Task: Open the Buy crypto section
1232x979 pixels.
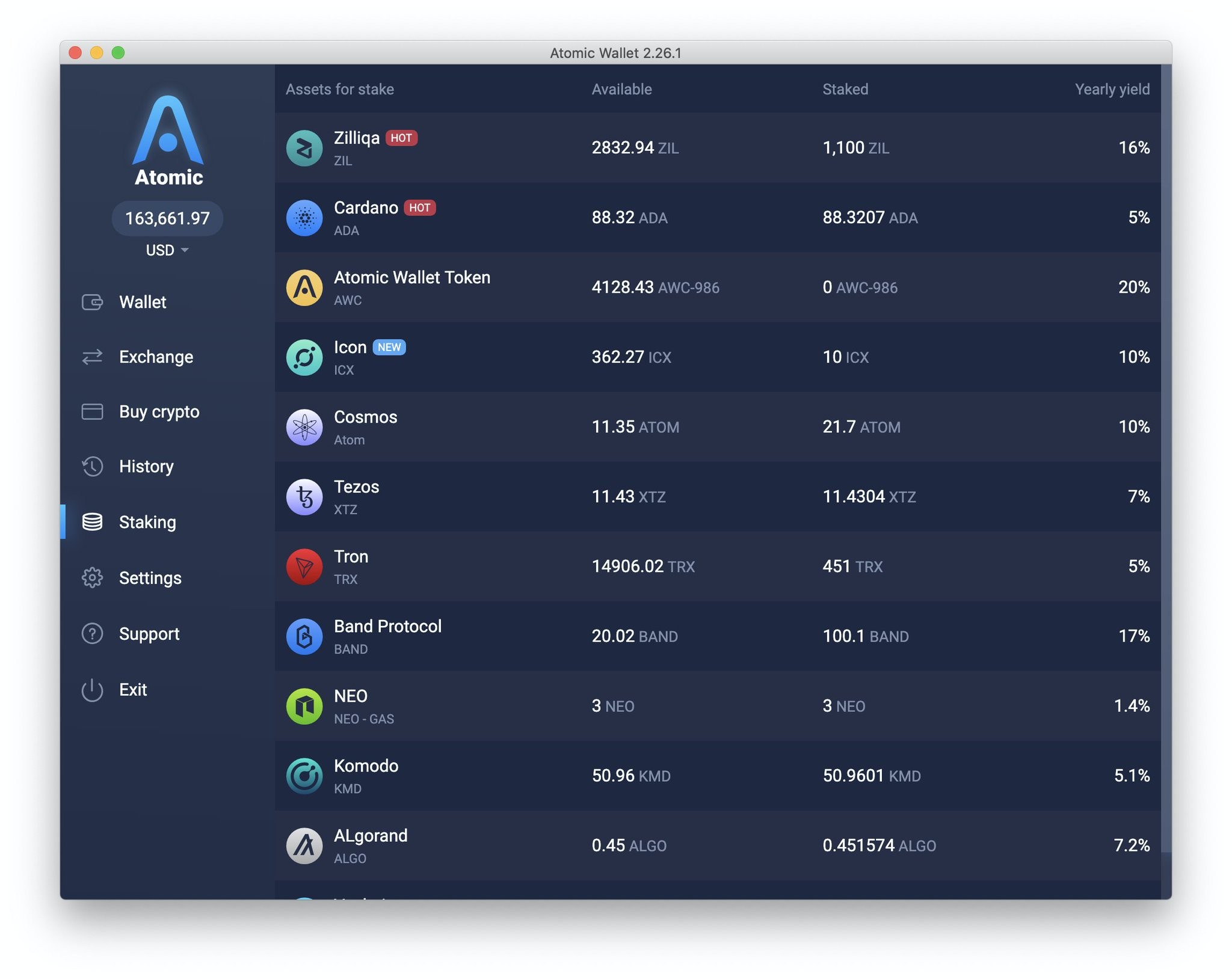Action: click(159, 412)
